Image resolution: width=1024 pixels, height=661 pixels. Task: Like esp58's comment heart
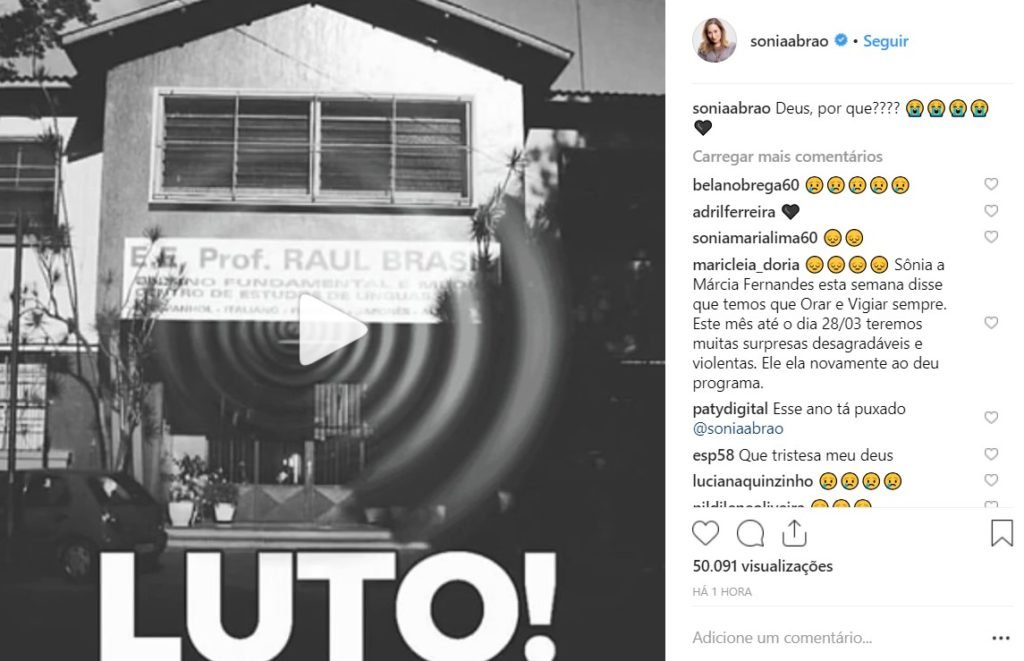pyautogui.click(x=991, y=454)
